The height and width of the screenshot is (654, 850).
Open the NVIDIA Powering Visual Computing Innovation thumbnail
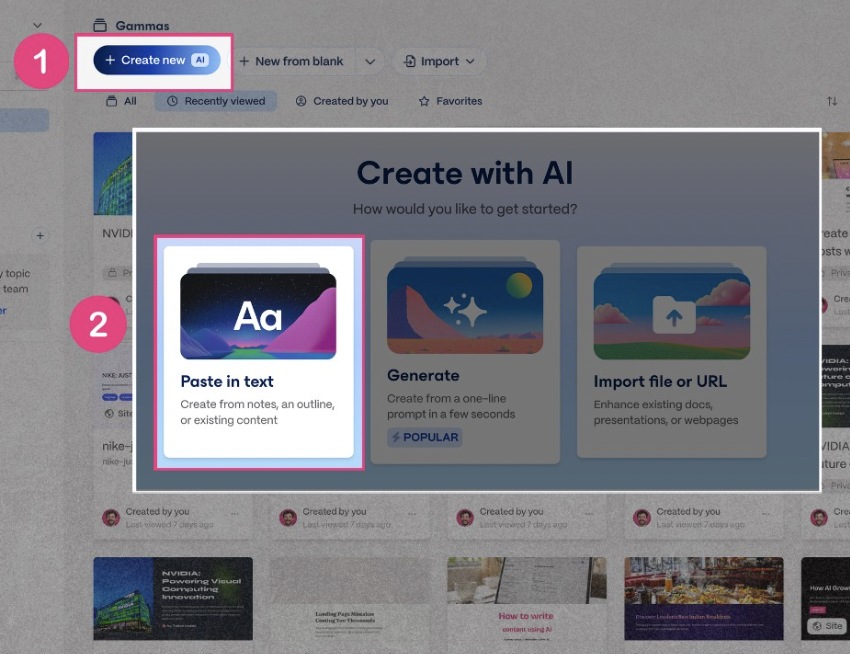[x=173, y=598]
